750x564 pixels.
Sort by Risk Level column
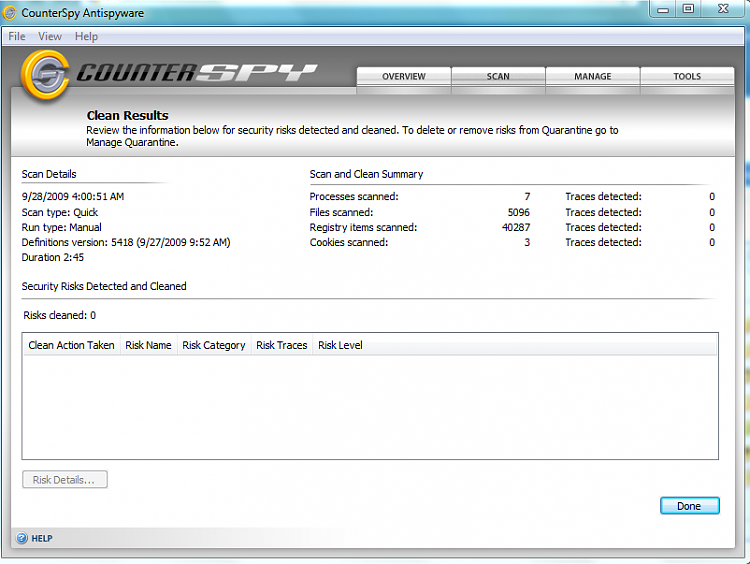click(340, 345)
